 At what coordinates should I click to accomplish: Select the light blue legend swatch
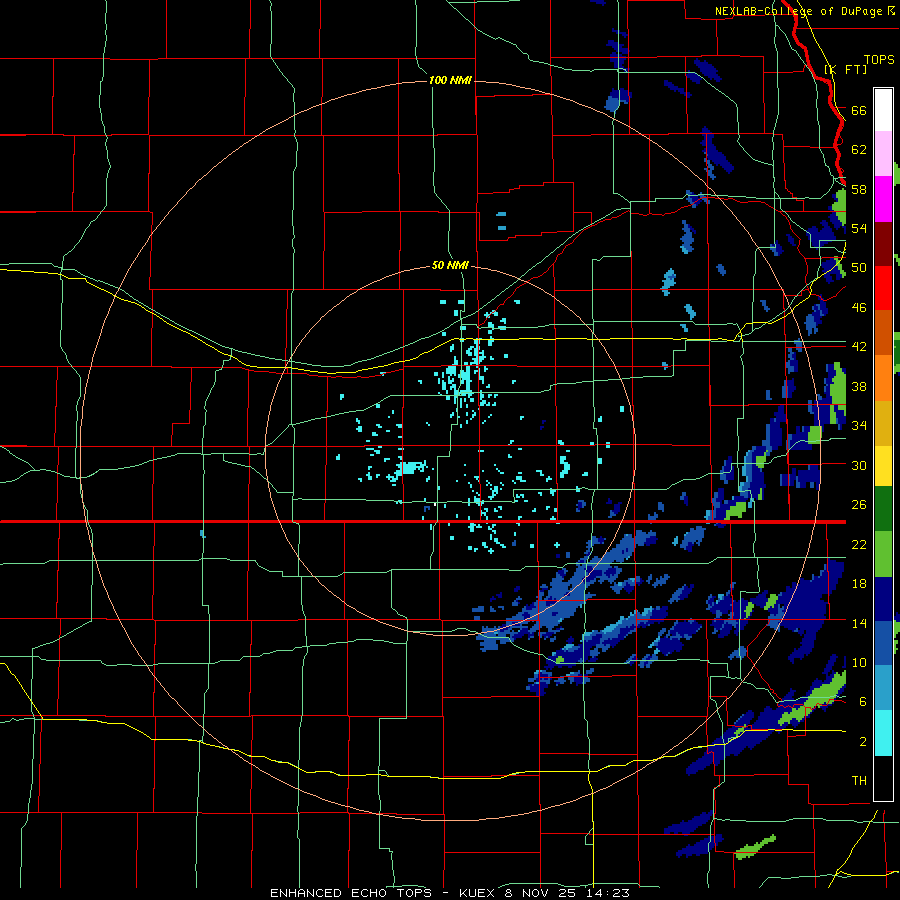click(x=883, y=688)
